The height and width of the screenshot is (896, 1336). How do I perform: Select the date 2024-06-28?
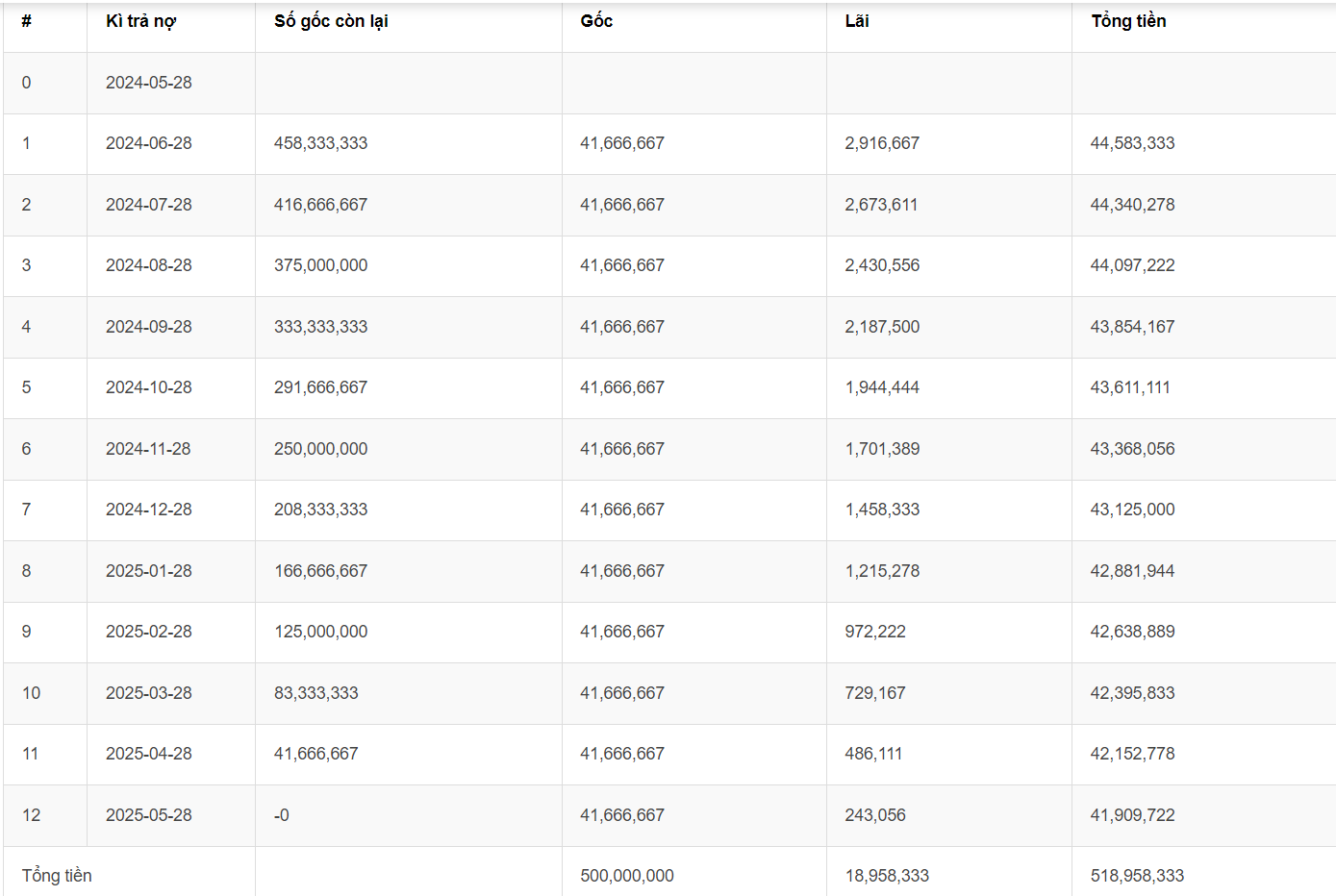[149, 143]
